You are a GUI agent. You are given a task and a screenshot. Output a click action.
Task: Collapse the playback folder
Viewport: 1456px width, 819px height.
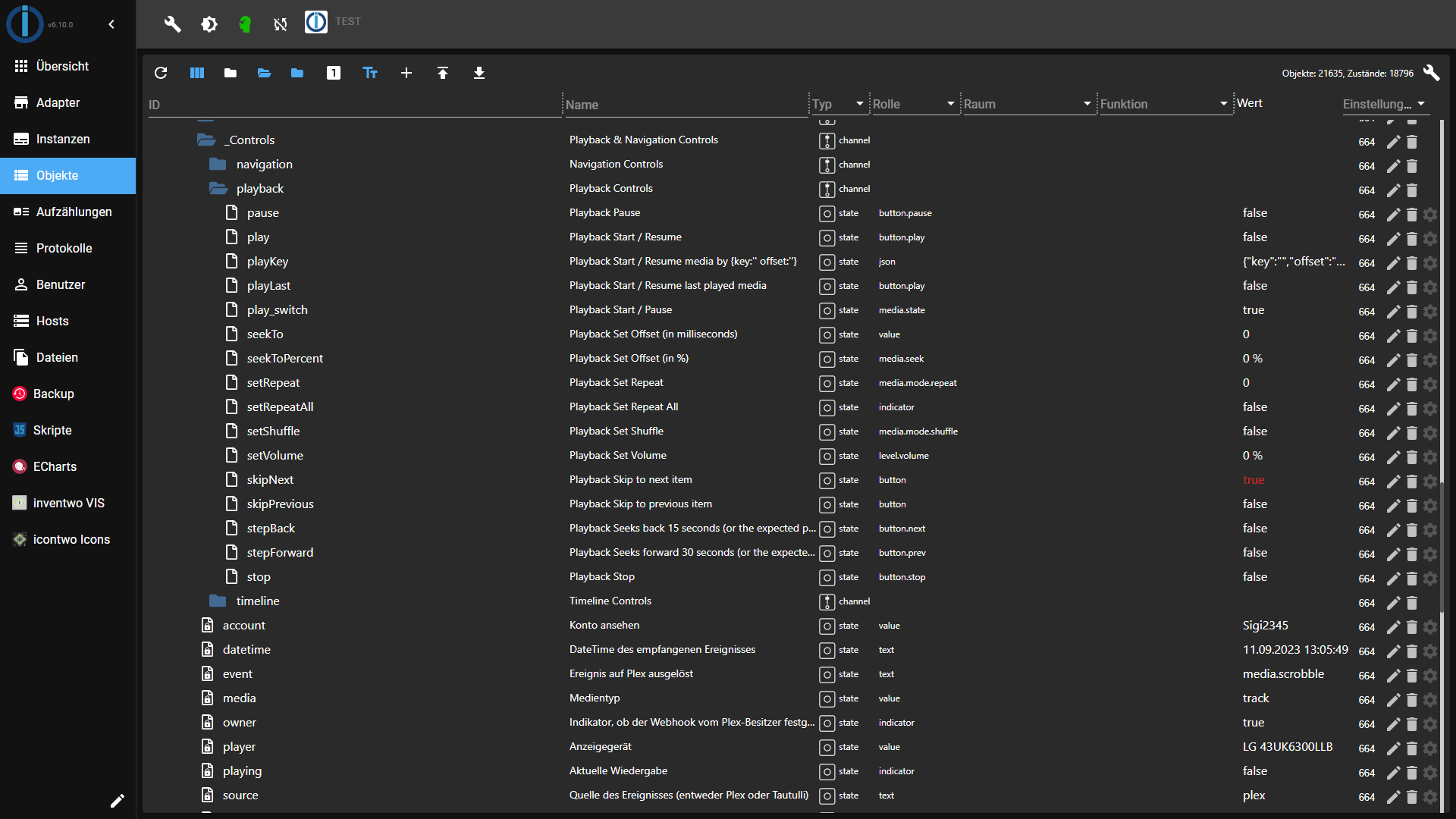218,189
